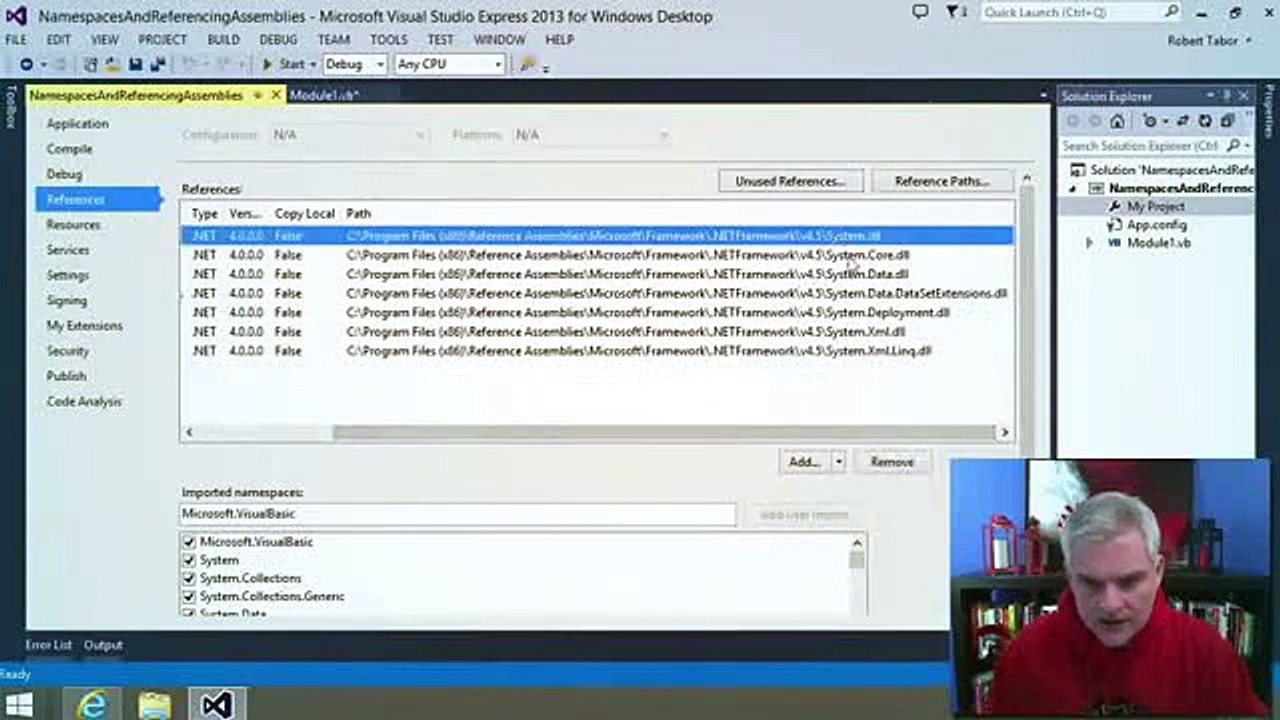Expand the Module1.vb tree node
The height and width of the screenshot is (720, 1280).
click(x=1089, y=243)
